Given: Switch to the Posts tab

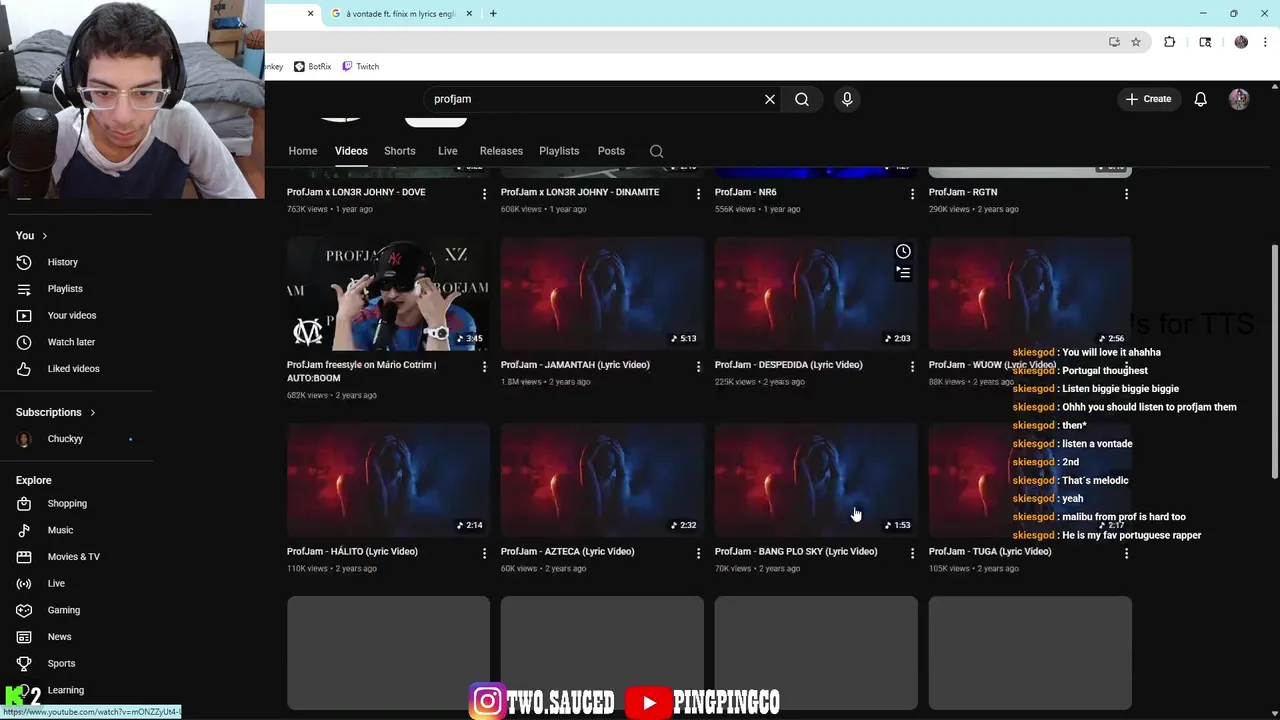Looking at the screenshot, I should click(x=611, y=151).
